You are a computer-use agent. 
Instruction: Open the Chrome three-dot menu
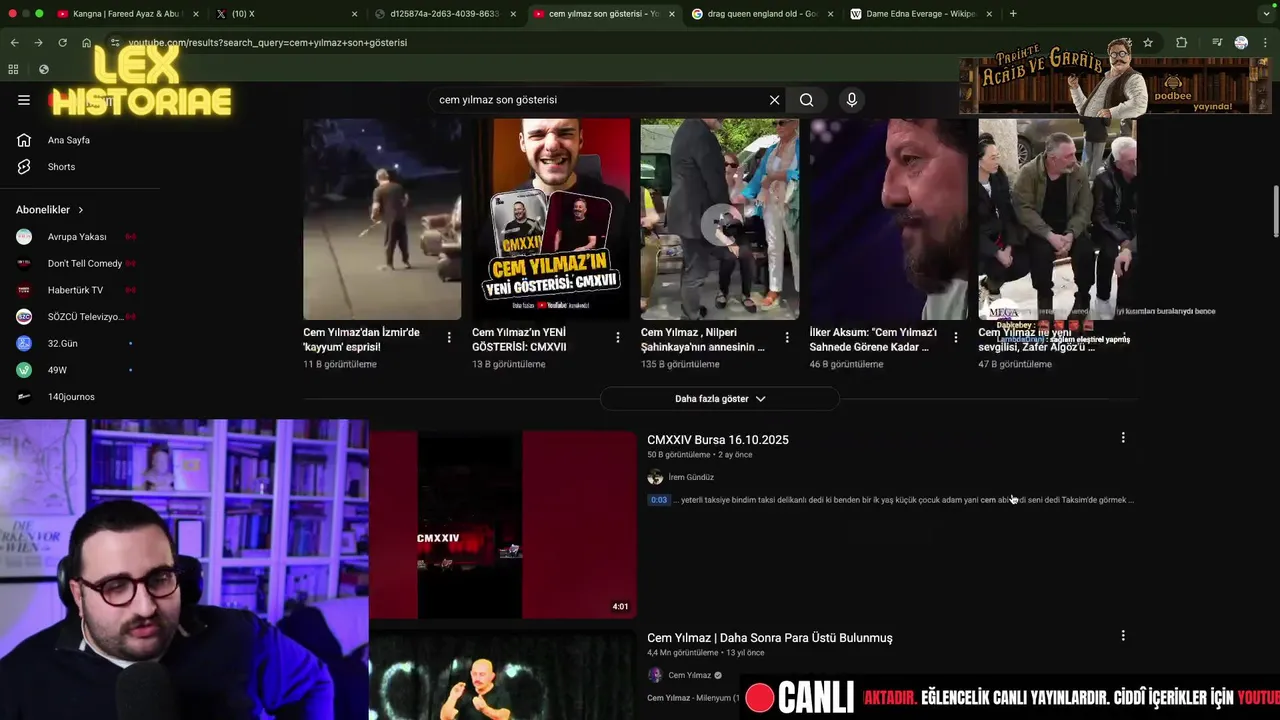click(x=1266, y=43)
